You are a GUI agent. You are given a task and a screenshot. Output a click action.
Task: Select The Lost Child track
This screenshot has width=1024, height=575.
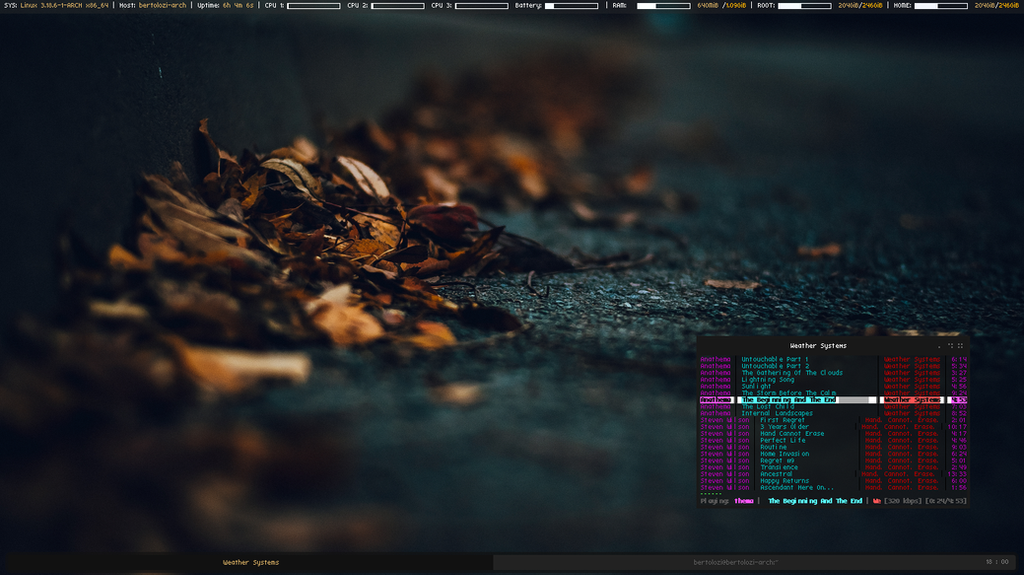pyautogui.click(x=767, y=406)
